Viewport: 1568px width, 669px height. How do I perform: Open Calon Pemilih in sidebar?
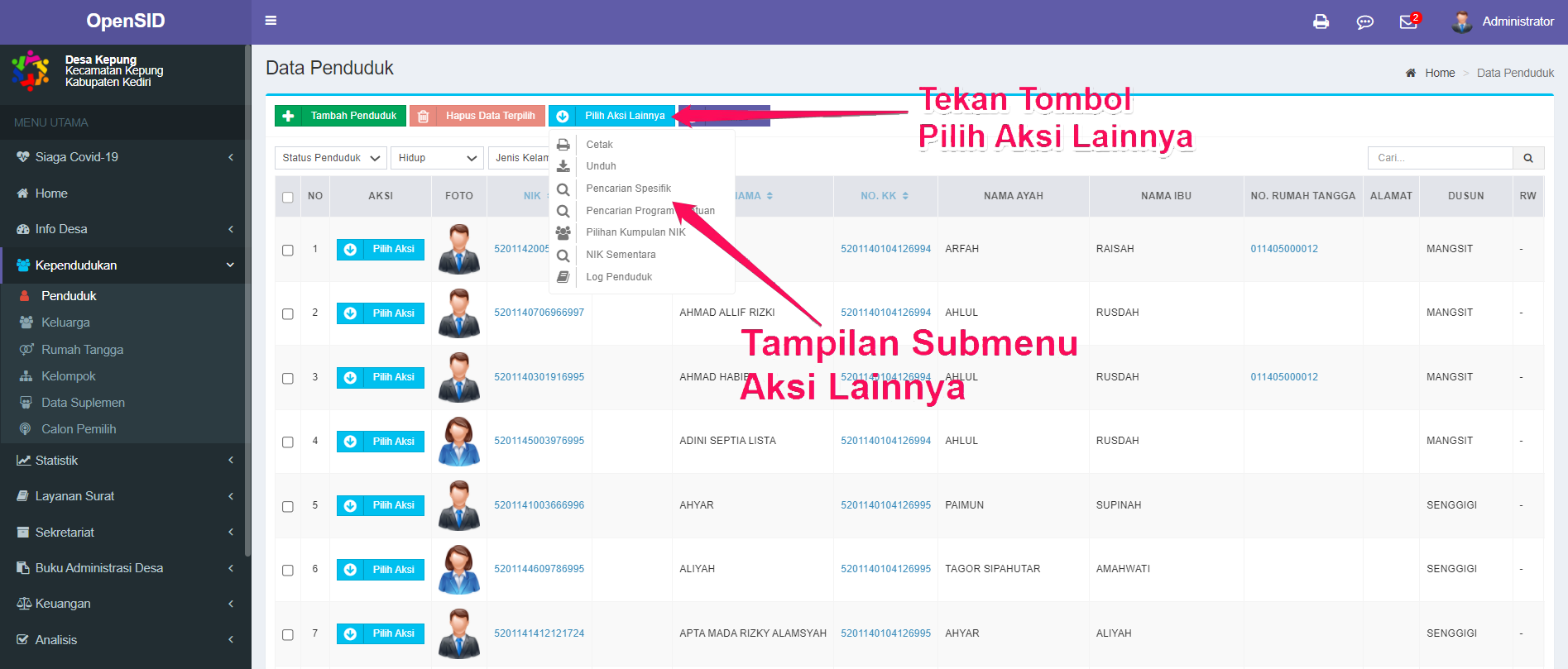[79, 429]
